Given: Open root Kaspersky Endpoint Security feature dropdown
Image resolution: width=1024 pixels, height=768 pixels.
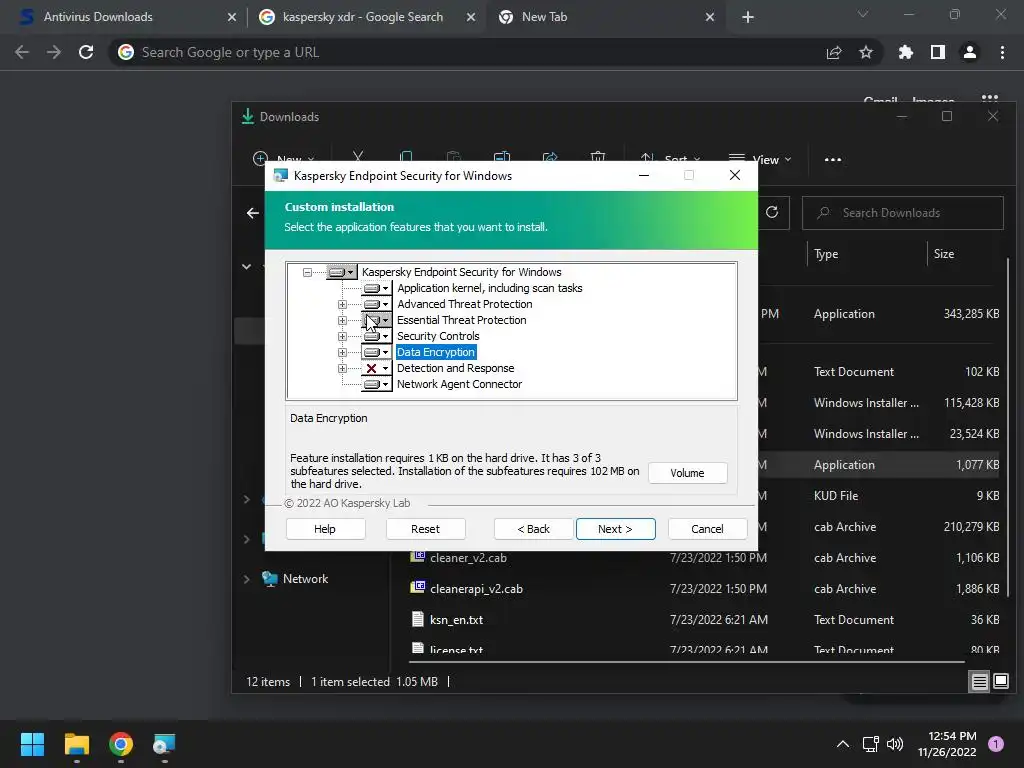Looking at the screenshot, I should [x=341, y=272].
